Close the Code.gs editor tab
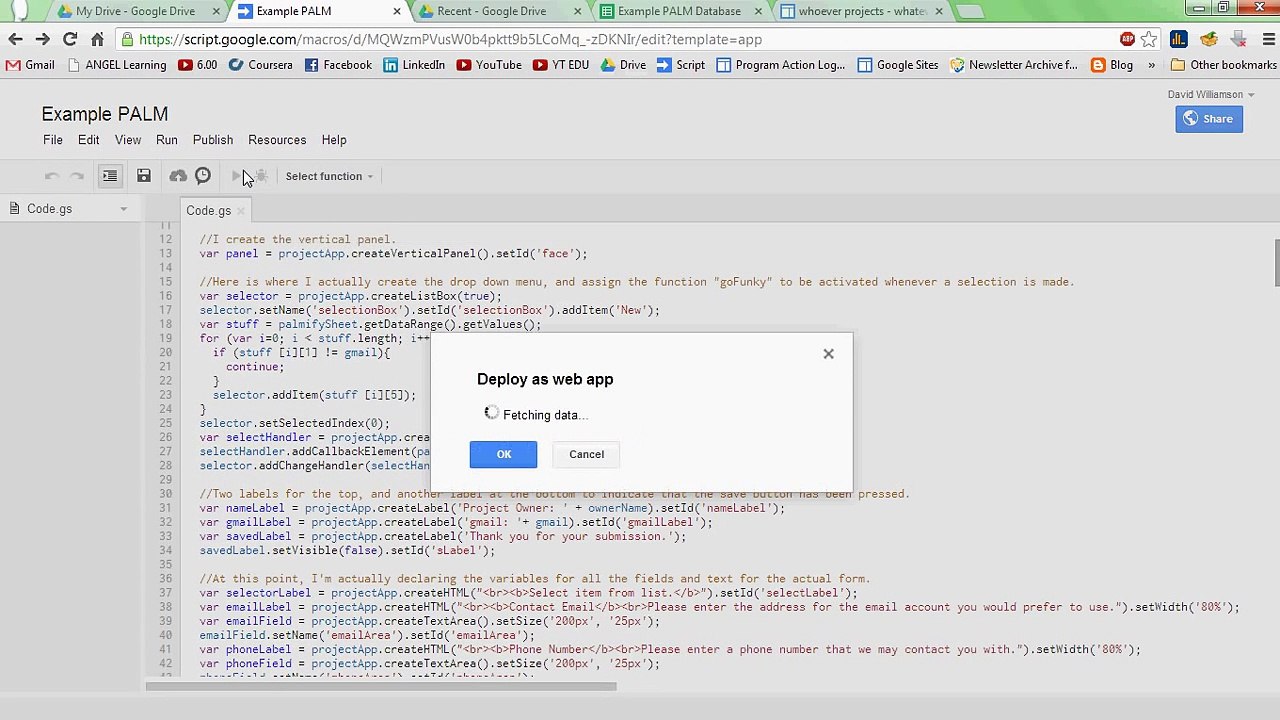 (241, 211)
